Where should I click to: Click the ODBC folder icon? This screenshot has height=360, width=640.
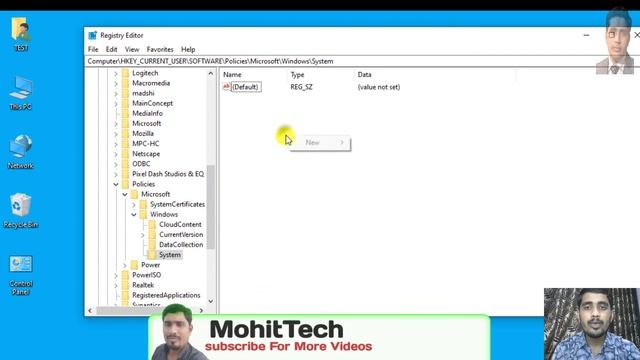pyautogui.click(x=125, y=164)
